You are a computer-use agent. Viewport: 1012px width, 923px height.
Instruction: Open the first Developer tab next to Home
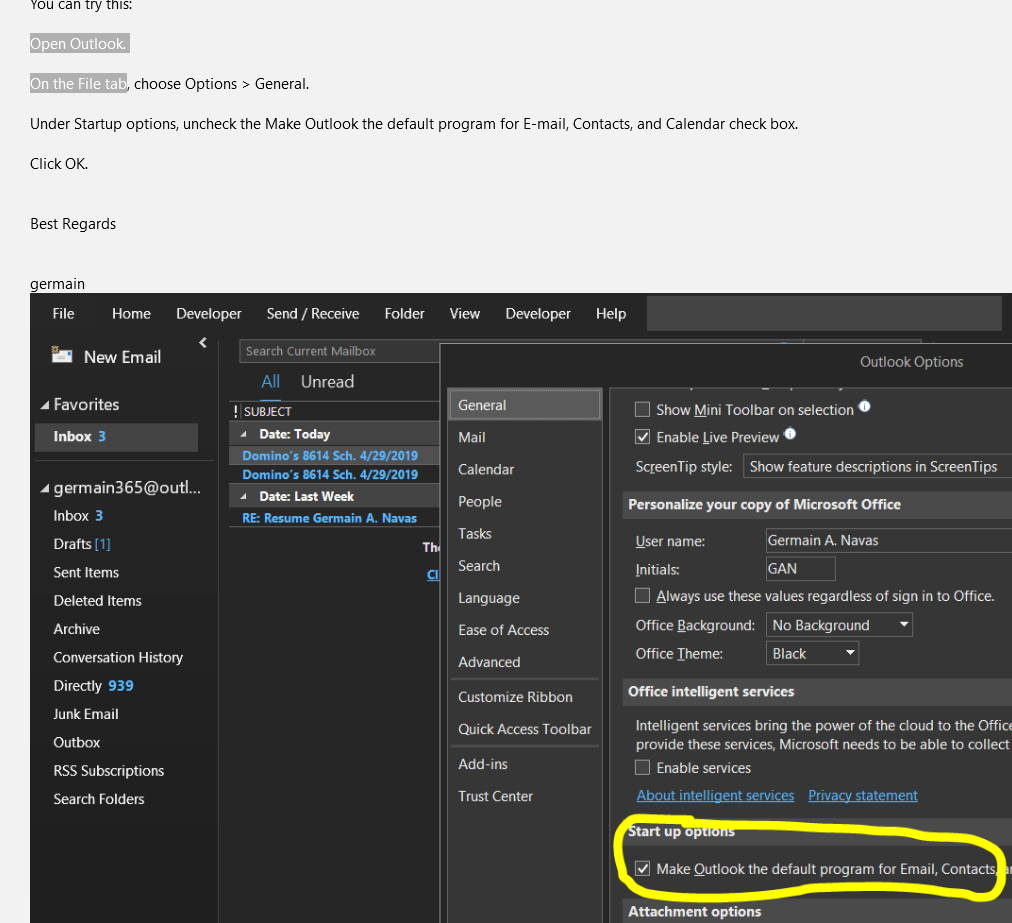click(x=208, y=314)
